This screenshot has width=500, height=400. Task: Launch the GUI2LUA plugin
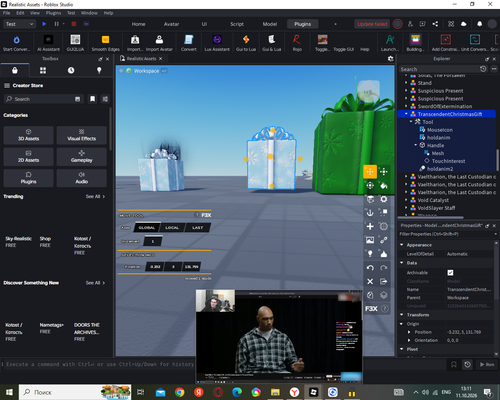tap(75, 43)
